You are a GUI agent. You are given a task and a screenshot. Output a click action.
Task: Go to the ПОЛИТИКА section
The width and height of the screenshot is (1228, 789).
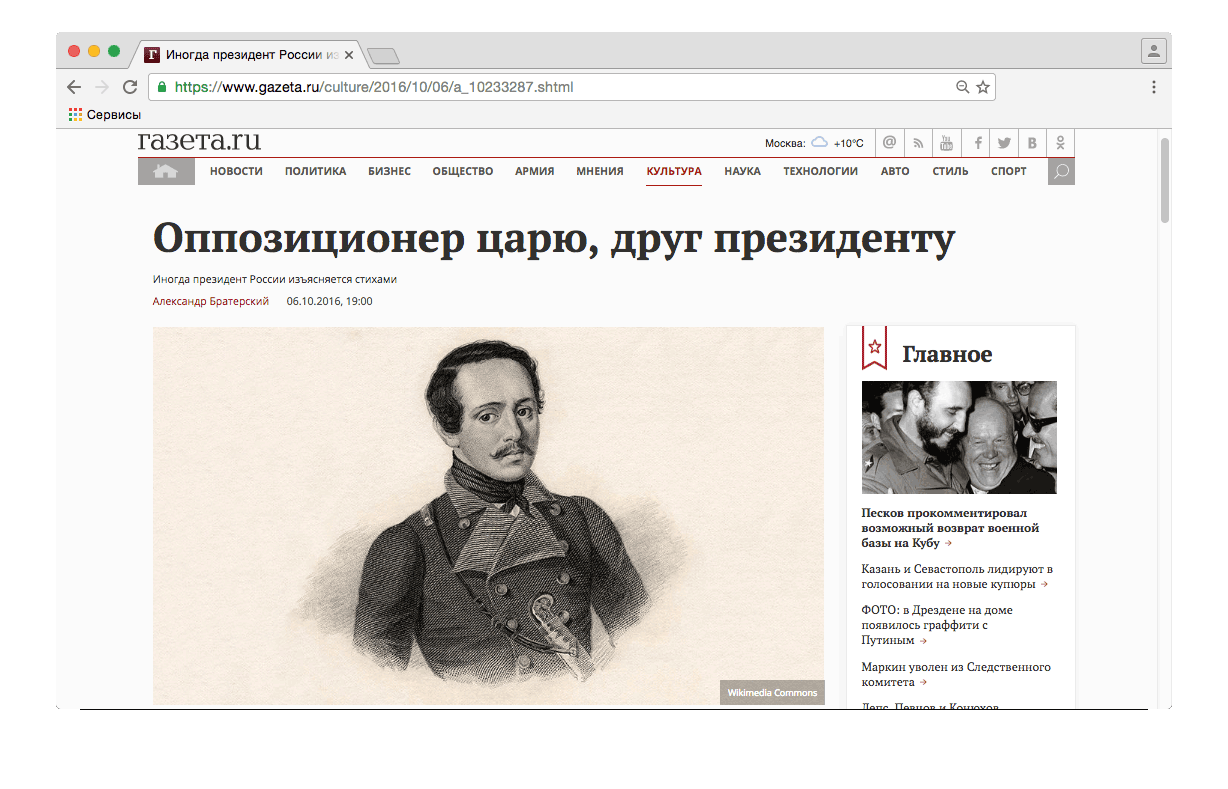[315, 171]
